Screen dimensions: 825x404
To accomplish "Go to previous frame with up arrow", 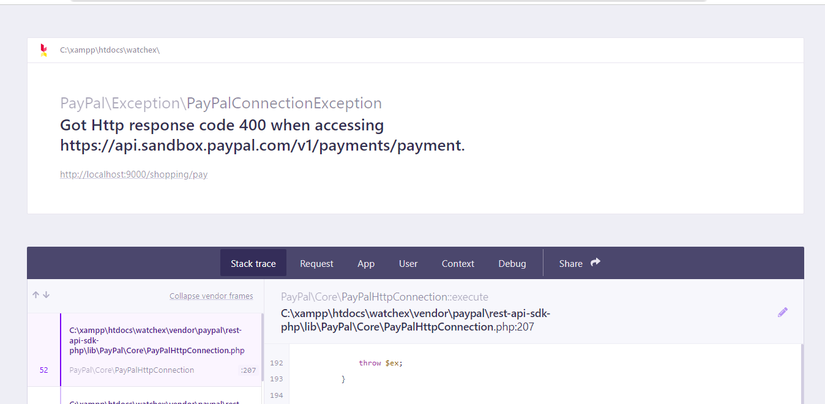I will [36, 295].
